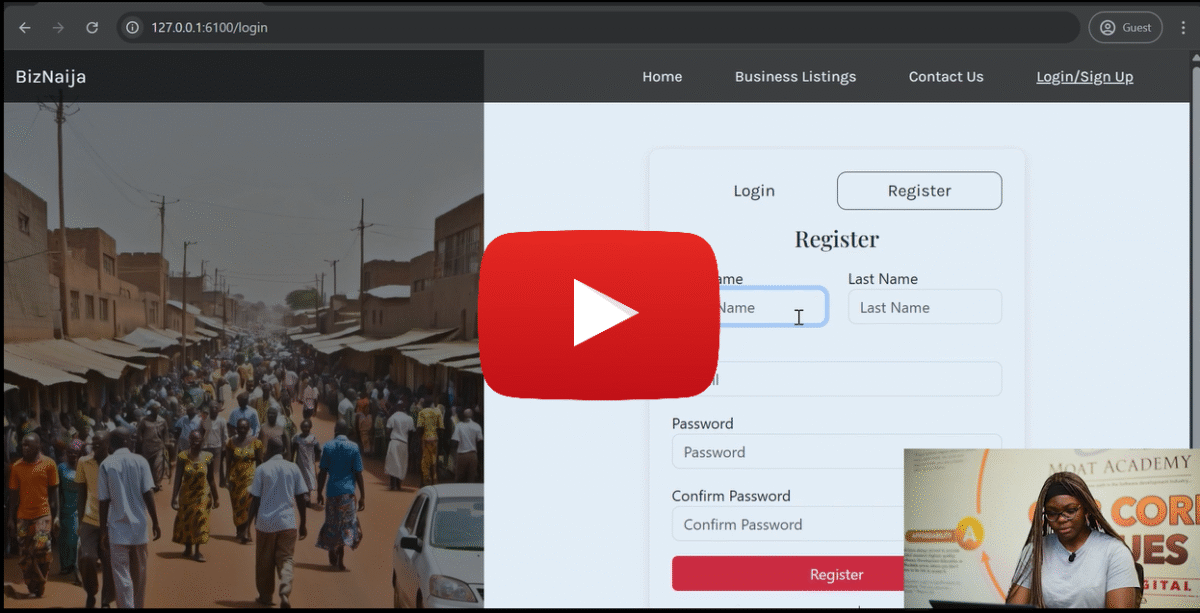Click the presenter webcam thumbnail
1200x613 pixels.
tap(1051, 528)
